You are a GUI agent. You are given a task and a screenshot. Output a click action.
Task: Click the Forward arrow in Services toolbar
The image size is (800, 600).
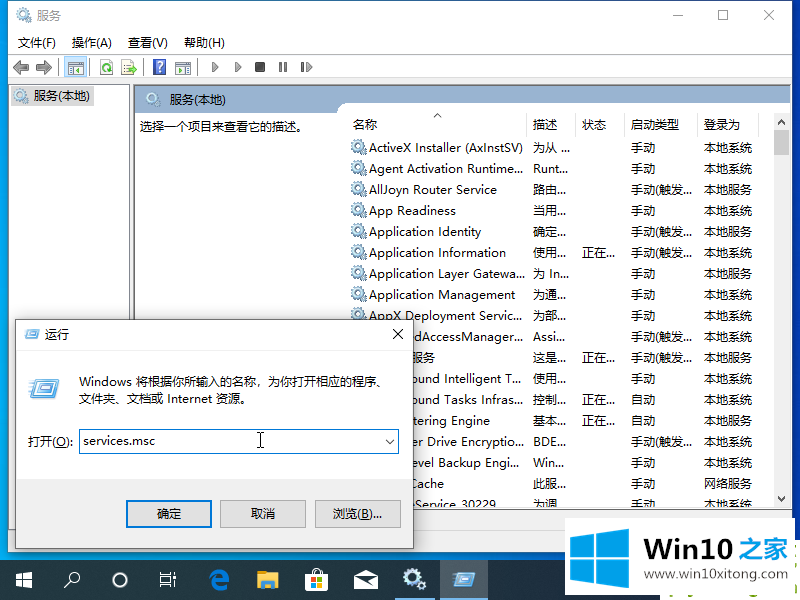44,67
